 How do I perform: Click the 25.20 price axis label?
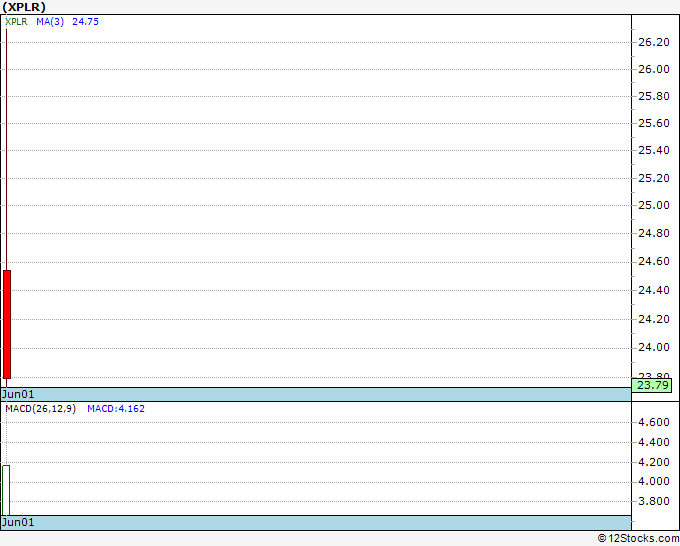click(654, 178)
